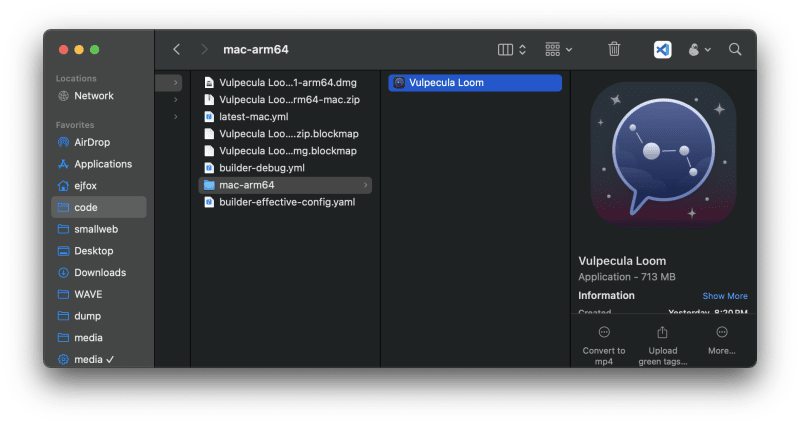Click the green zoom window button
Viewport: 800px width, 425px height.
pos(94,49)
